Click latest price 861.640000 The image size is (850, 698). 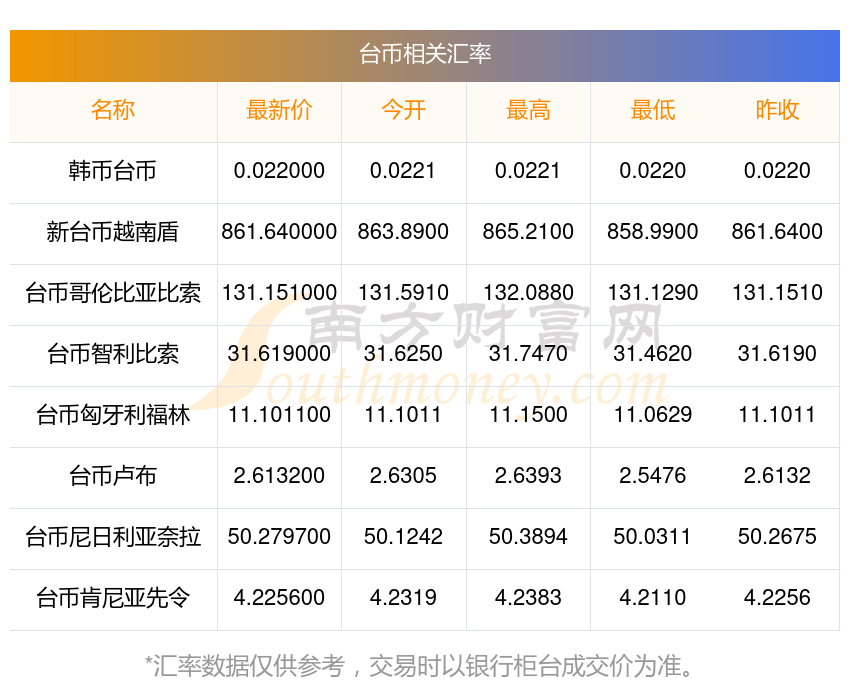pos(279,232)
